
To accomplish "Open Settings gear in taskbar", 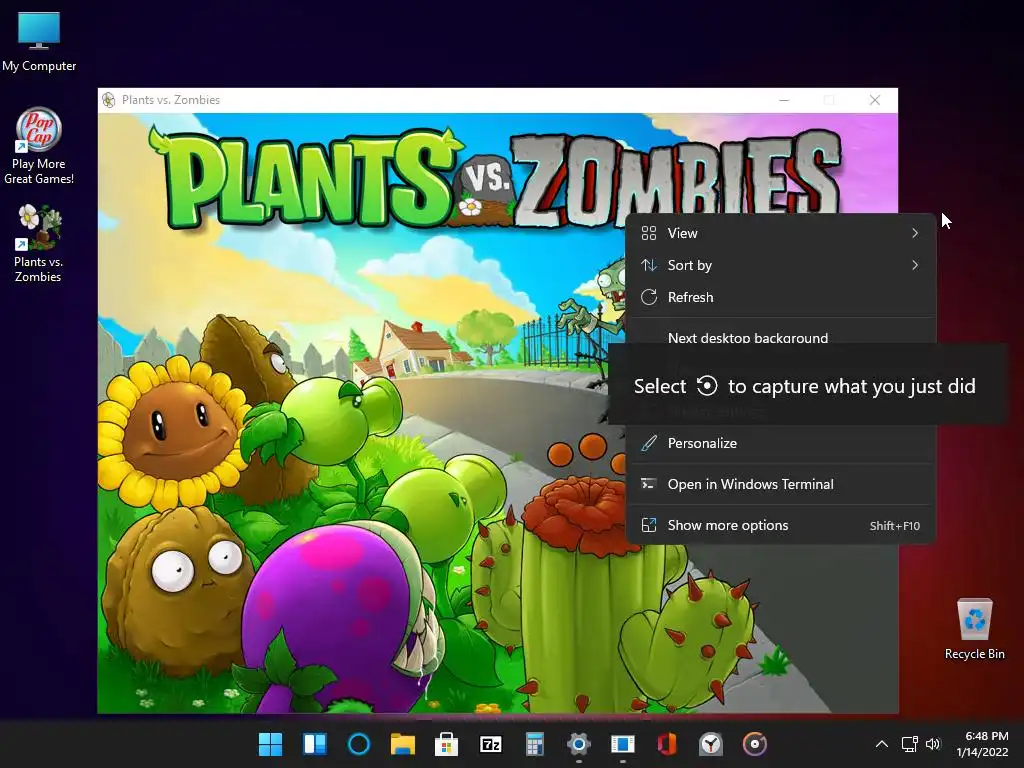I will click(579, 744).
